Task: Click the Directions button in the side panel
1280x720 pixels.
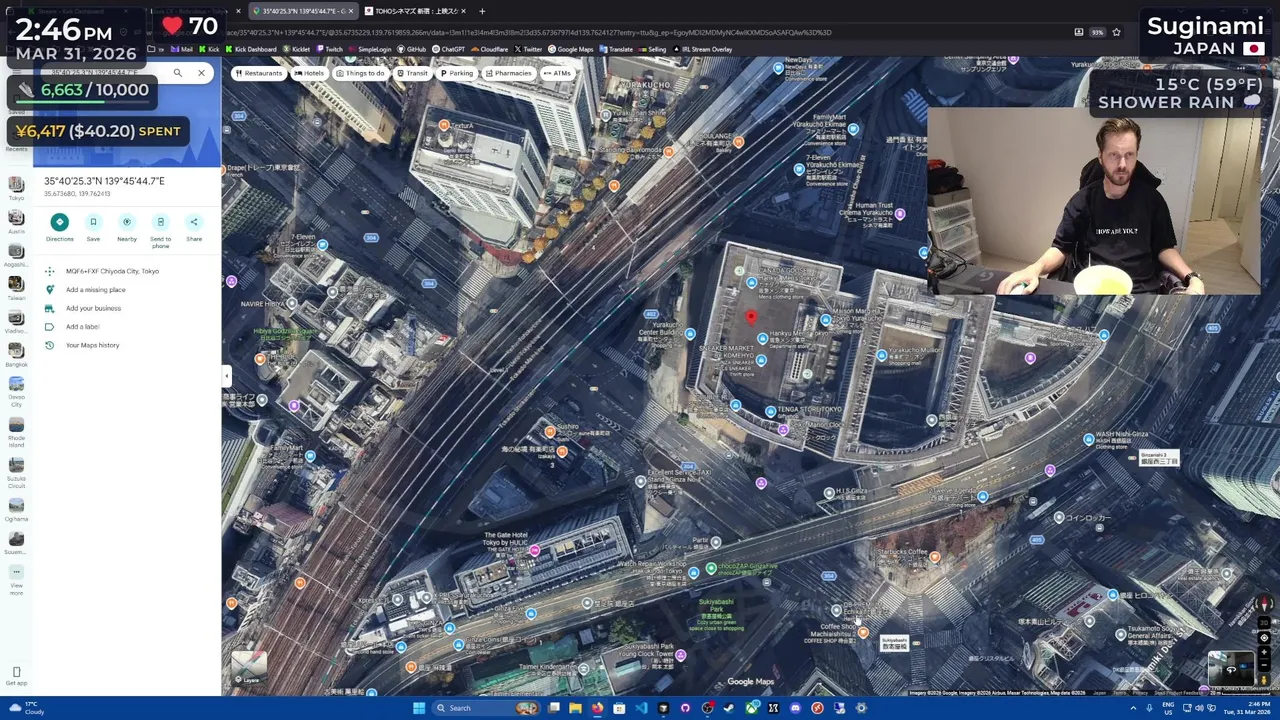Action: click(59, 222)
